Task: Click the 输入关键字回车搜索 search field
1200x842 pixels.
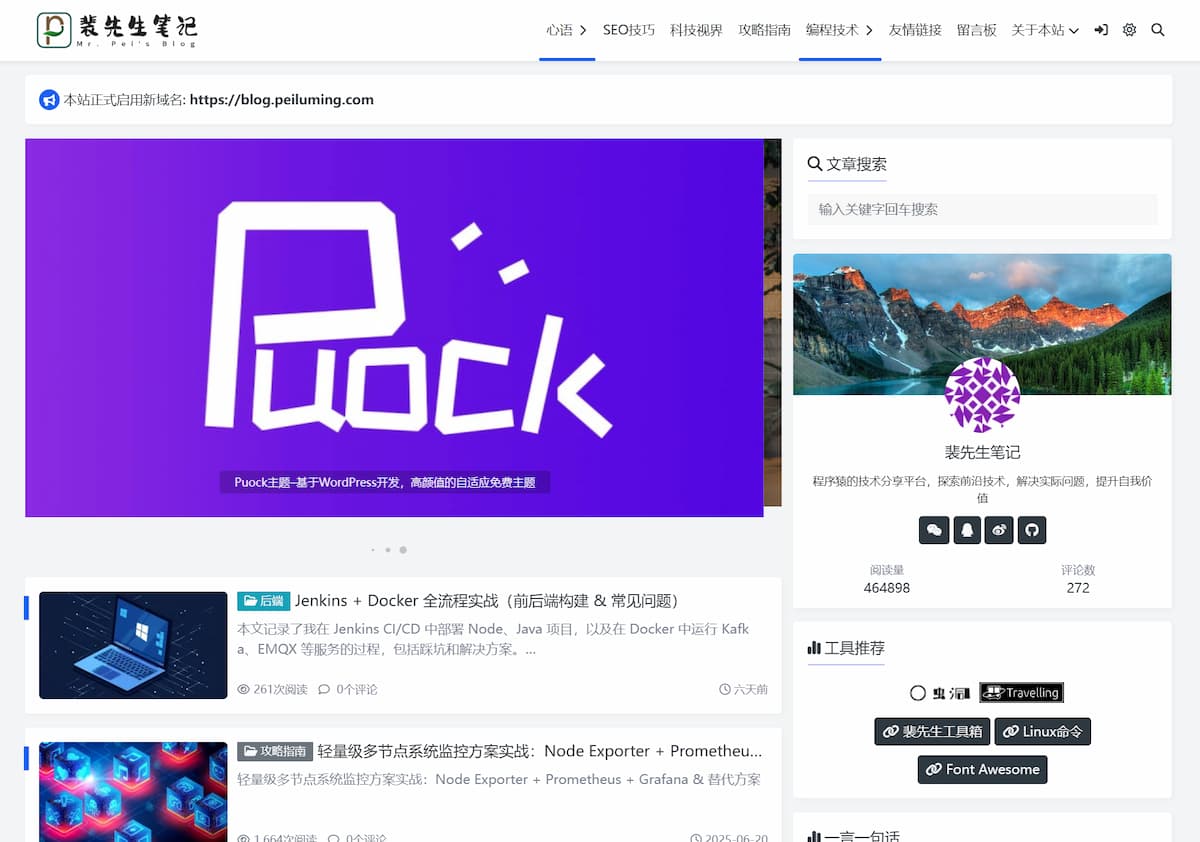Action: [x=982, y=209]
